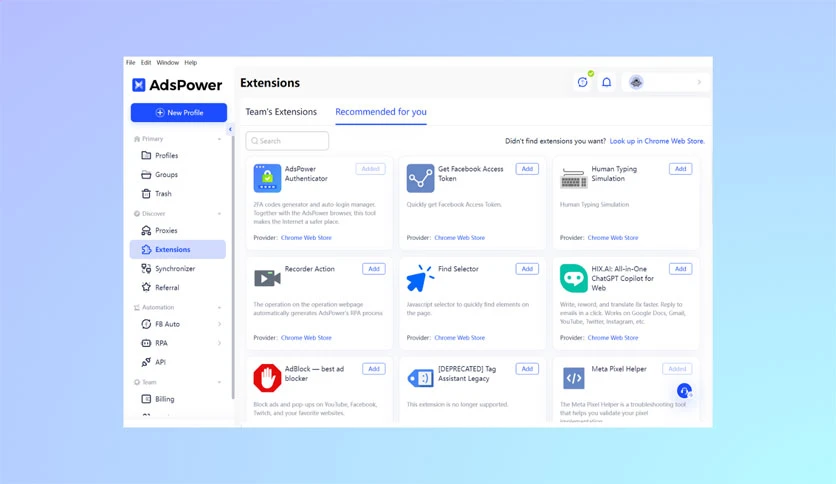Focus the extensions Search field
This screenshot has width=836, height=484.
point(287,141)
